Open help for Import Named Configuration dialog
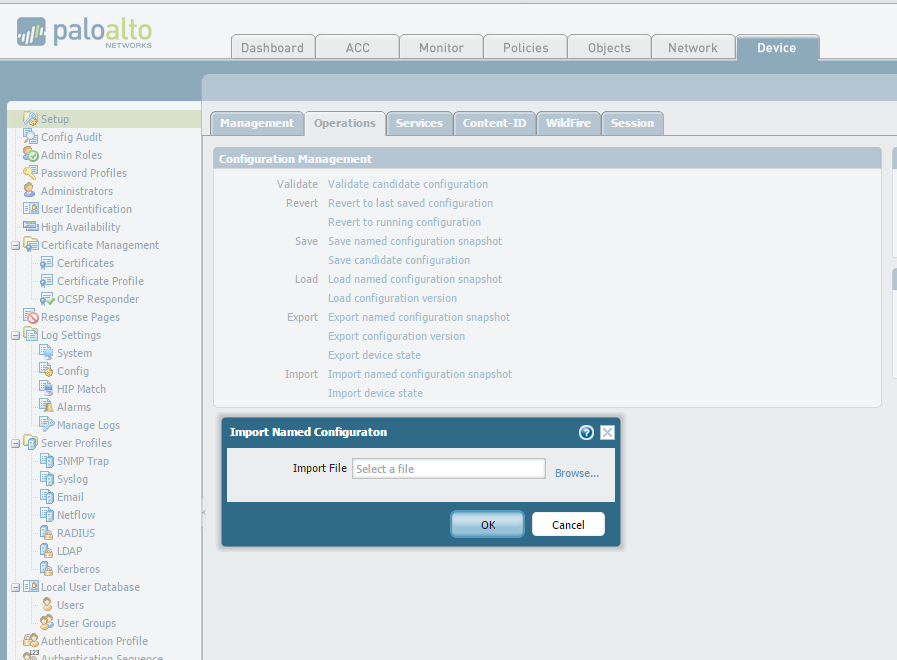 click(x=586, y=432)
